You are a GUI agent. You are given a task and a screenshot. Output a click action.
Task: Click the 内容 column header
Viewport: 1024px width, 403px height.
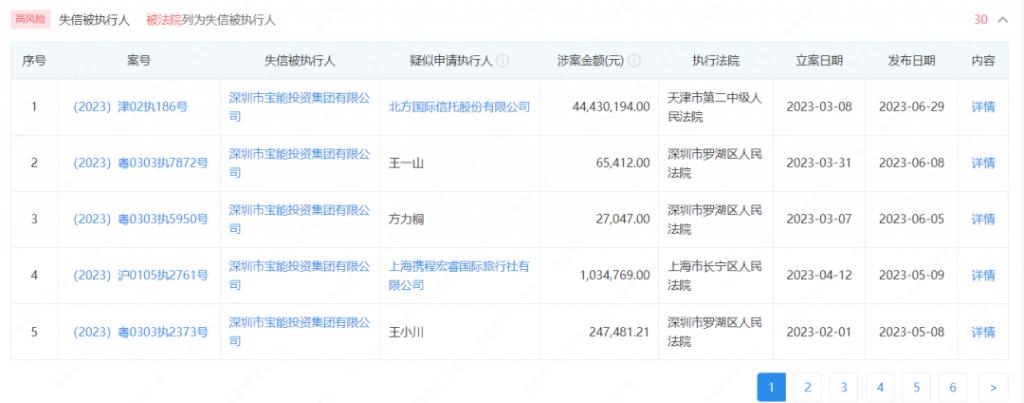[983, 61]
